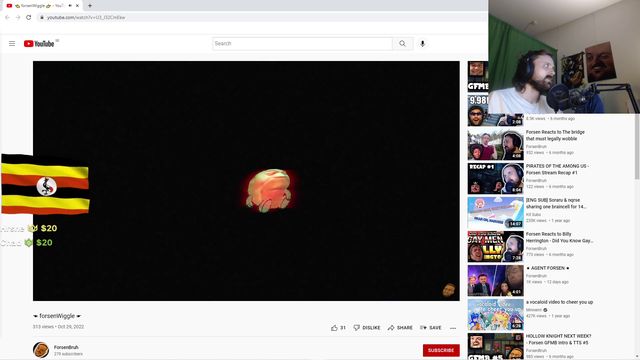The height and width of the screenshot is (360, 640).
Task: Like the video with thumbs up
Action: (x=334, y=328)
